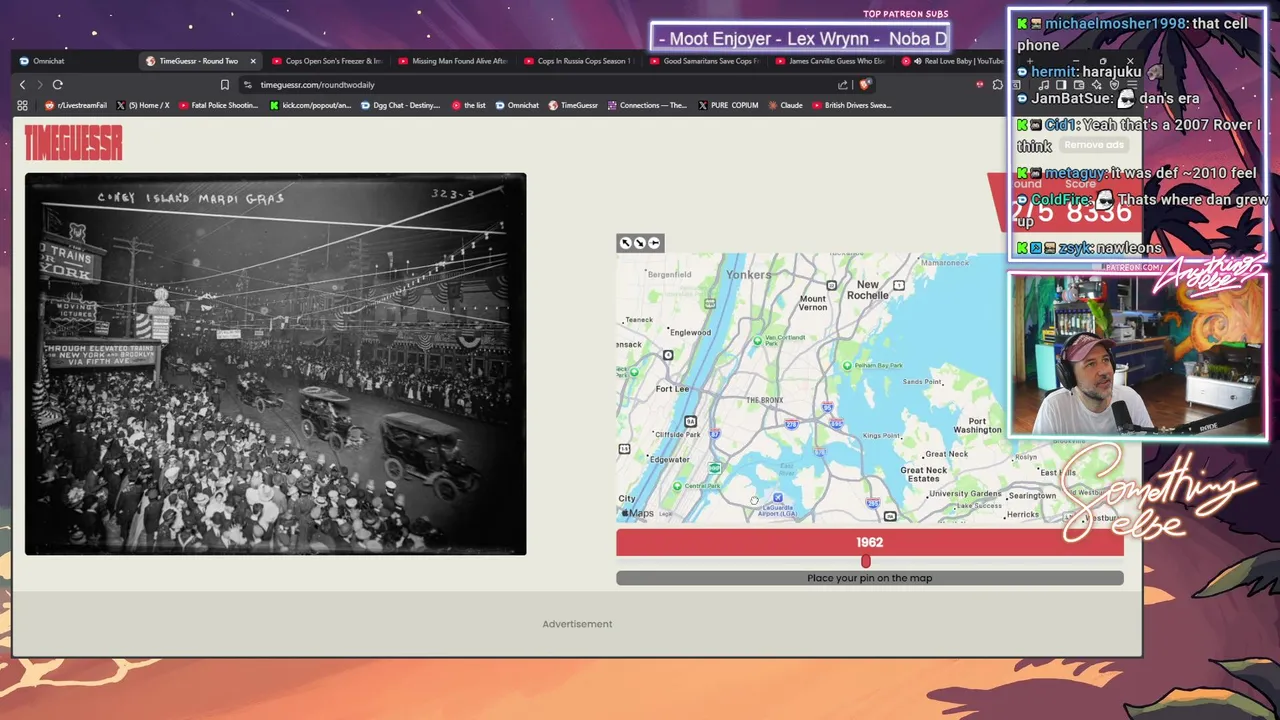This screenshot has width=1280, height=720.
Task: Click the Pelham Bay Park marker on the map
Action: pyautogui.click(x=847, y=366)
